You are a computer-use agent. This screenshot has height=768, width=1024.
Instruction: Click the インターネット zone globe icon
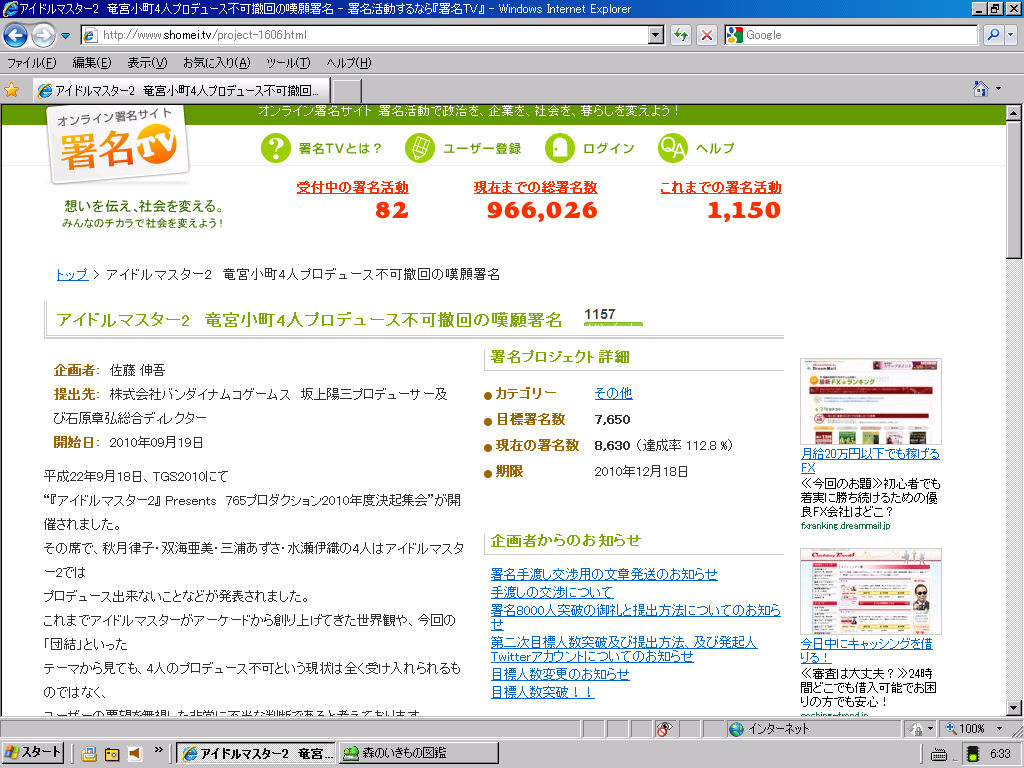(x=737, y=729)
